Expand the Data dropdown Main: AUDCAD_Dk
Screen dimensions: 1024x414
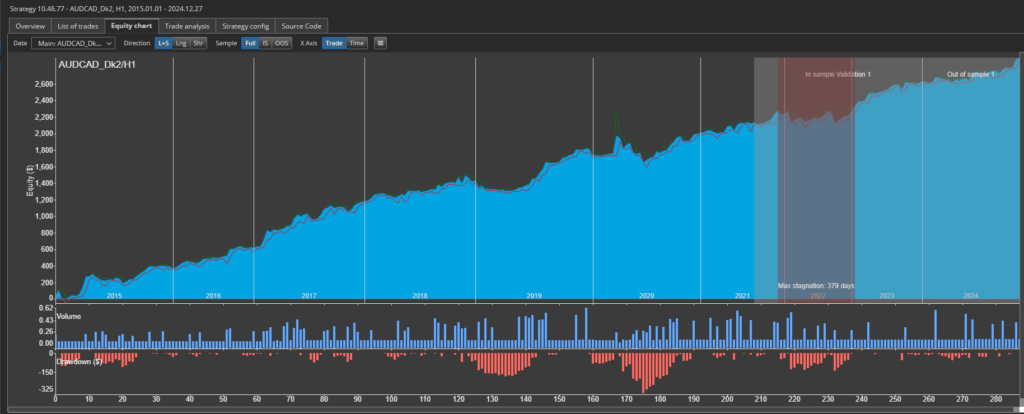tap(73, 43)
